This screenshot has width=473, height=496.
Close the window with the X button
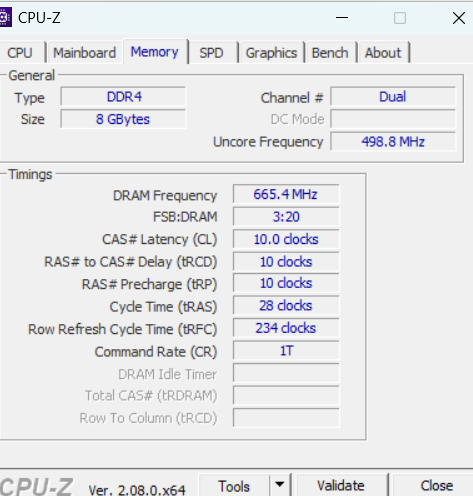point(459,18)
